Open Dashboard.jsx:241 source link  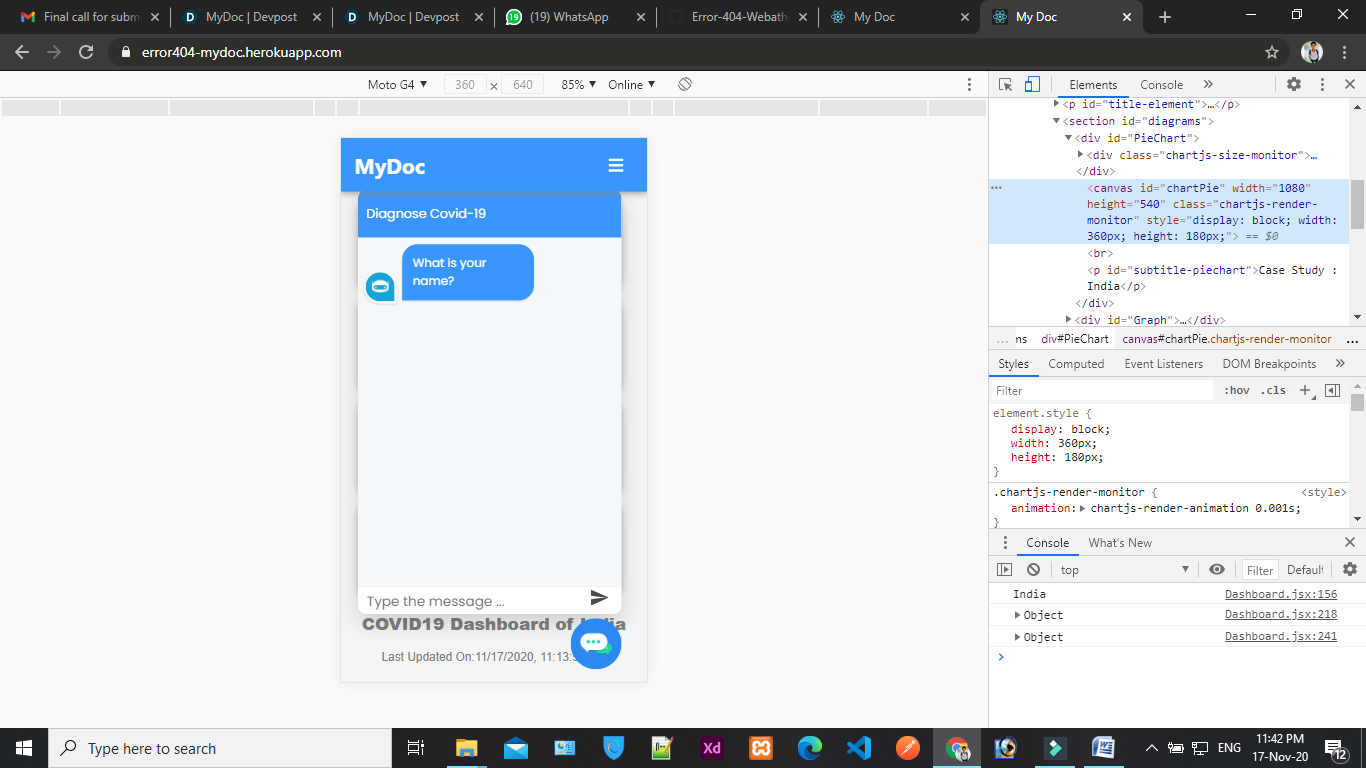tap(1281, 637)
